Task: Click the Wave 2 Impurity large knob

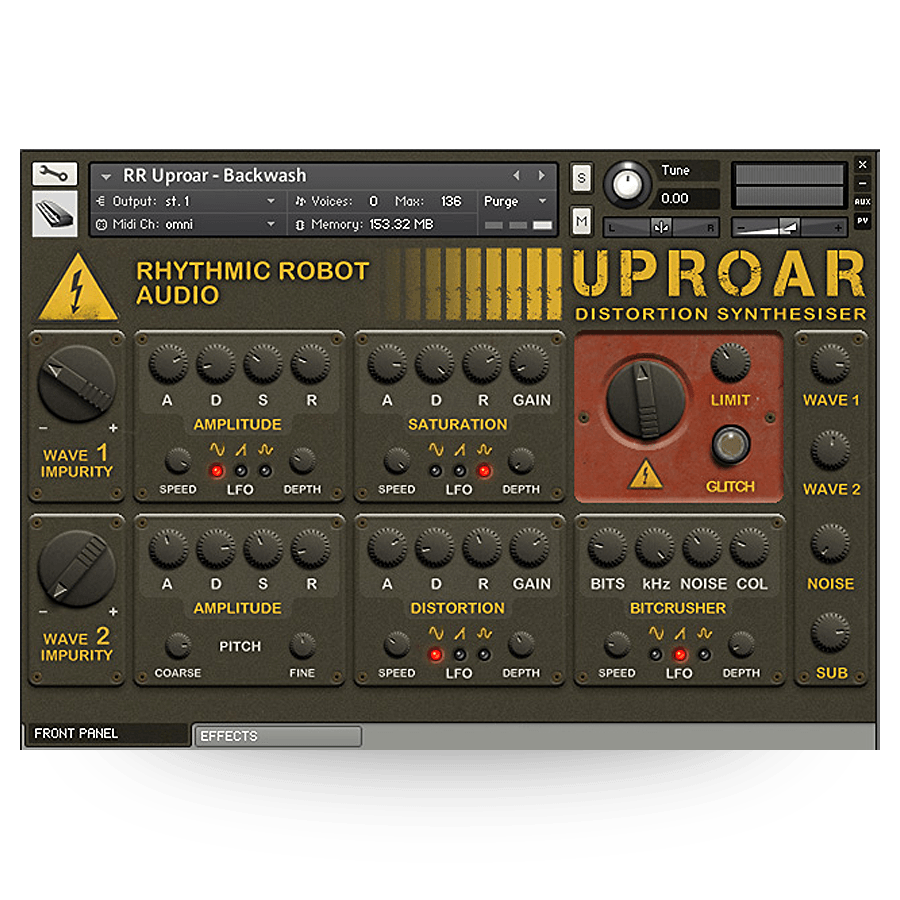Action: [77, 569]
